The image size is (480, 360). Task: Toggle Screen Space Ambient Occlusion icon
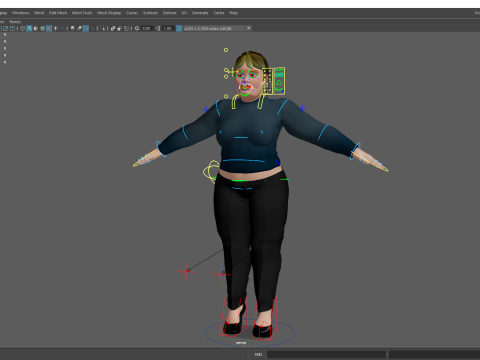pos(72,28)
